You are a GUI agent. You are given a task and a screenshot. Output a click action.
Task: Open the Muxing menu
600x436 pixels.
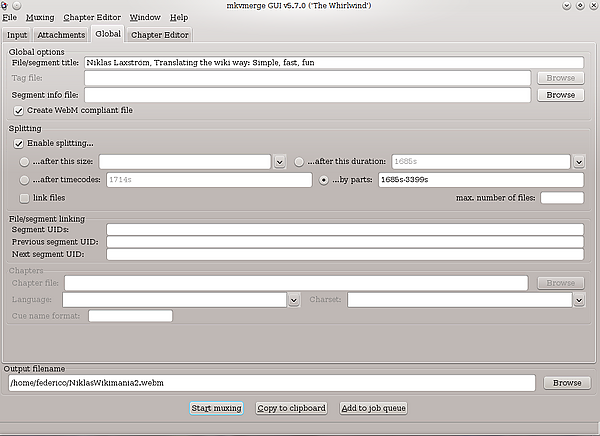coord(40,17)
